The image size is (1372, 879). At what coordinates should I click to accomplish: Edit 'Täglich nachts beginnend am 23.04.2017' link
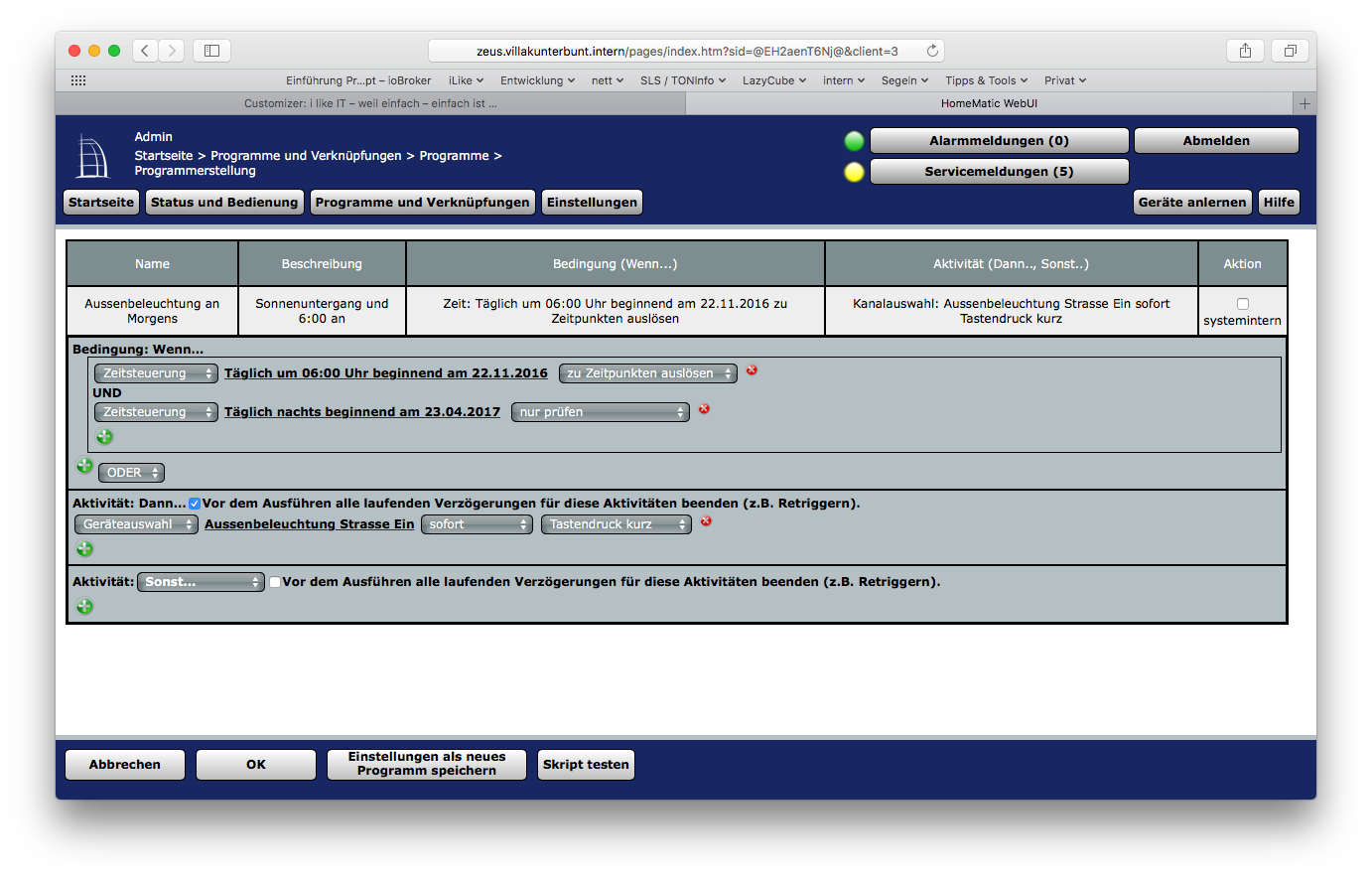362,412
